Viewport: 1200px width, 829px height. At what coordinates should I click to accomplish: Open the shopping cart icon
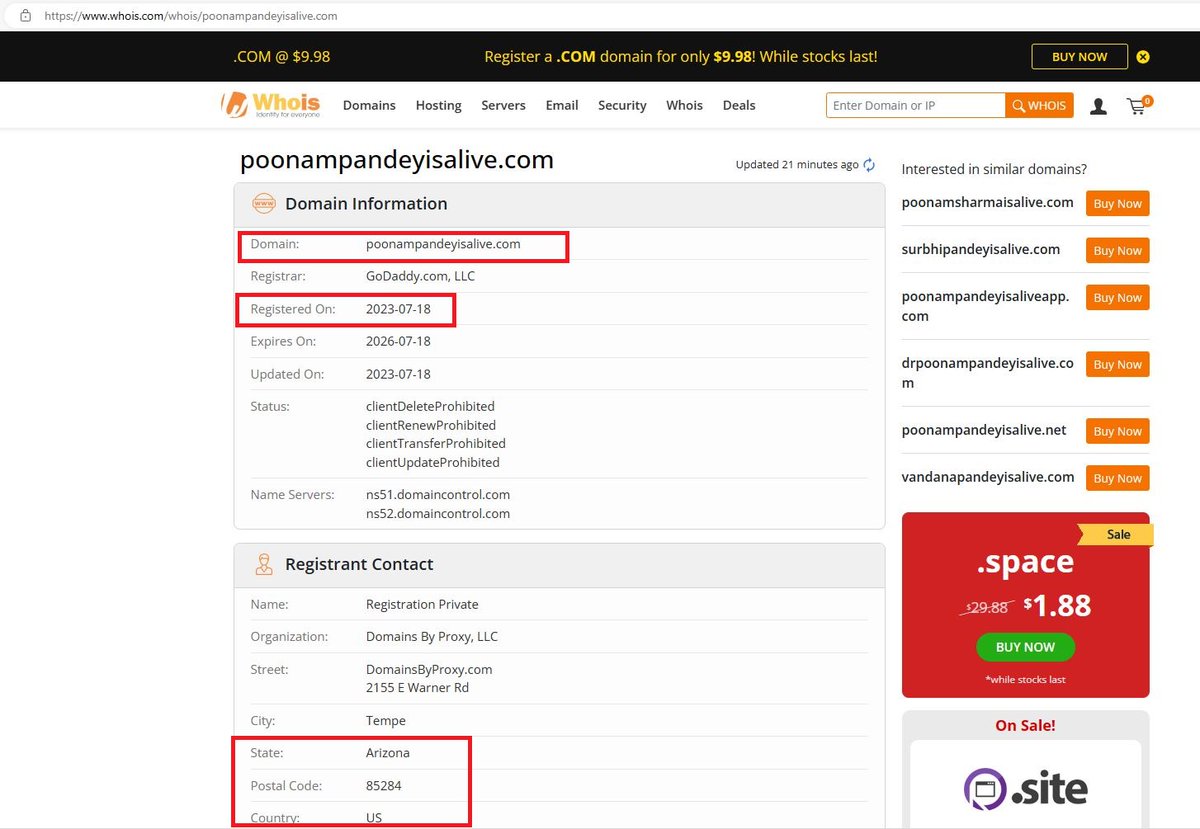click(x=1139, y=105)
